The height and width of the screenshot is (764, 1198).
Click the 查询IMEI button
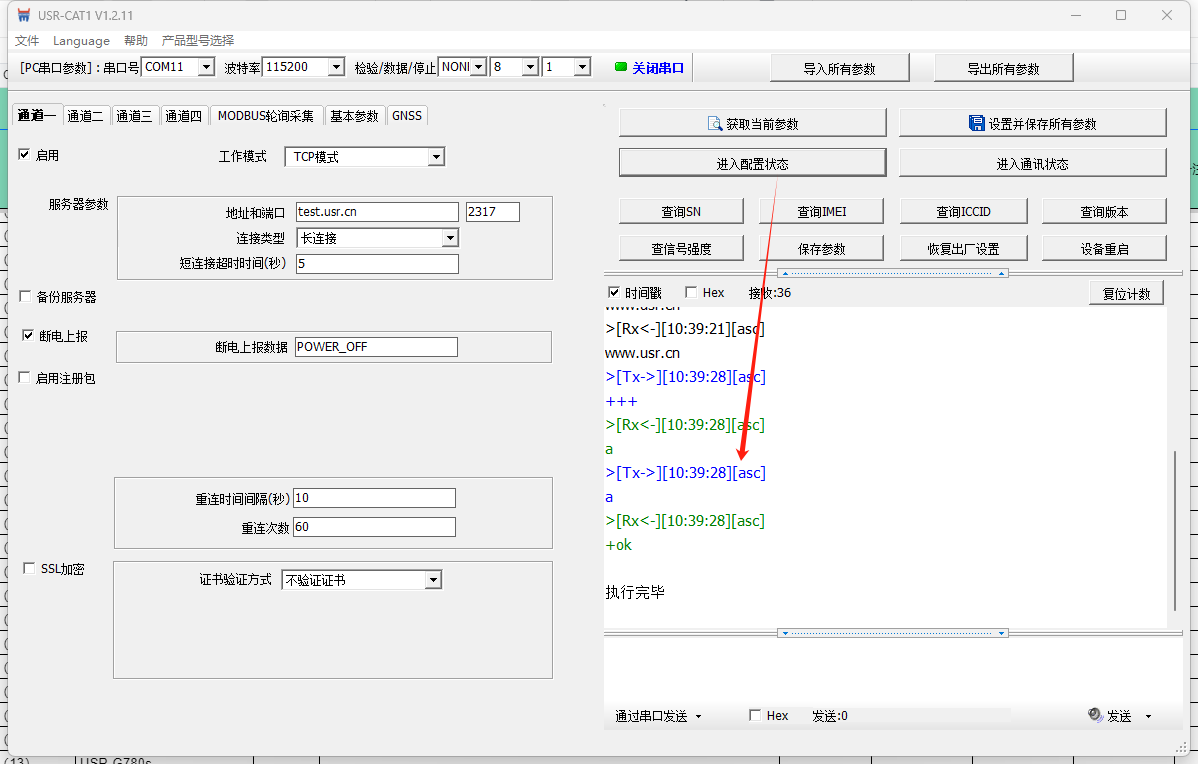(823, 211)
